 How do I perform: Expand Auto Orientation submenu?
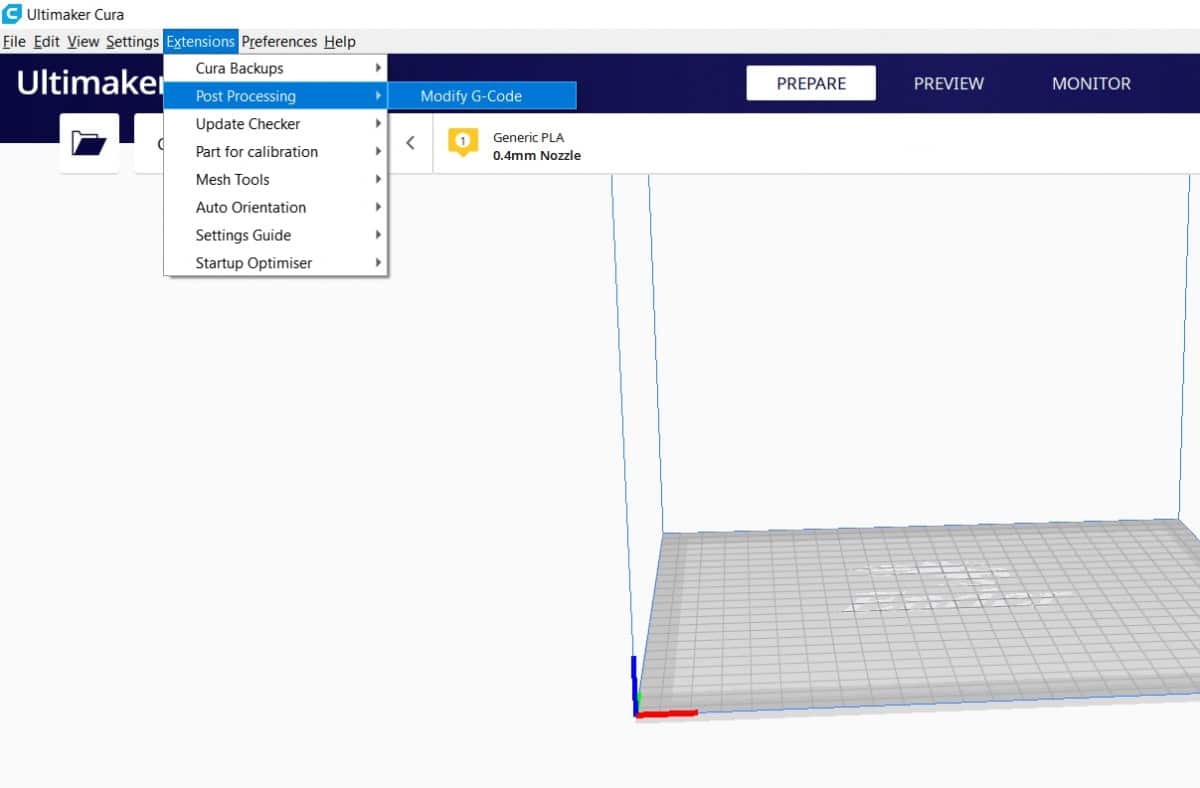click(276, 207)
